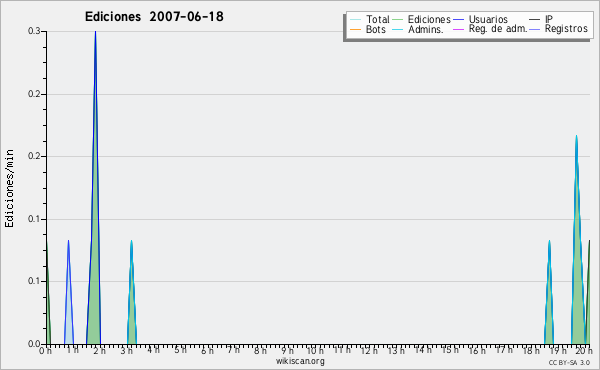The height and width of the screenshot is (370, 600).
Task: Click the '16 h' x-axis label
Action: click(477, 350)
